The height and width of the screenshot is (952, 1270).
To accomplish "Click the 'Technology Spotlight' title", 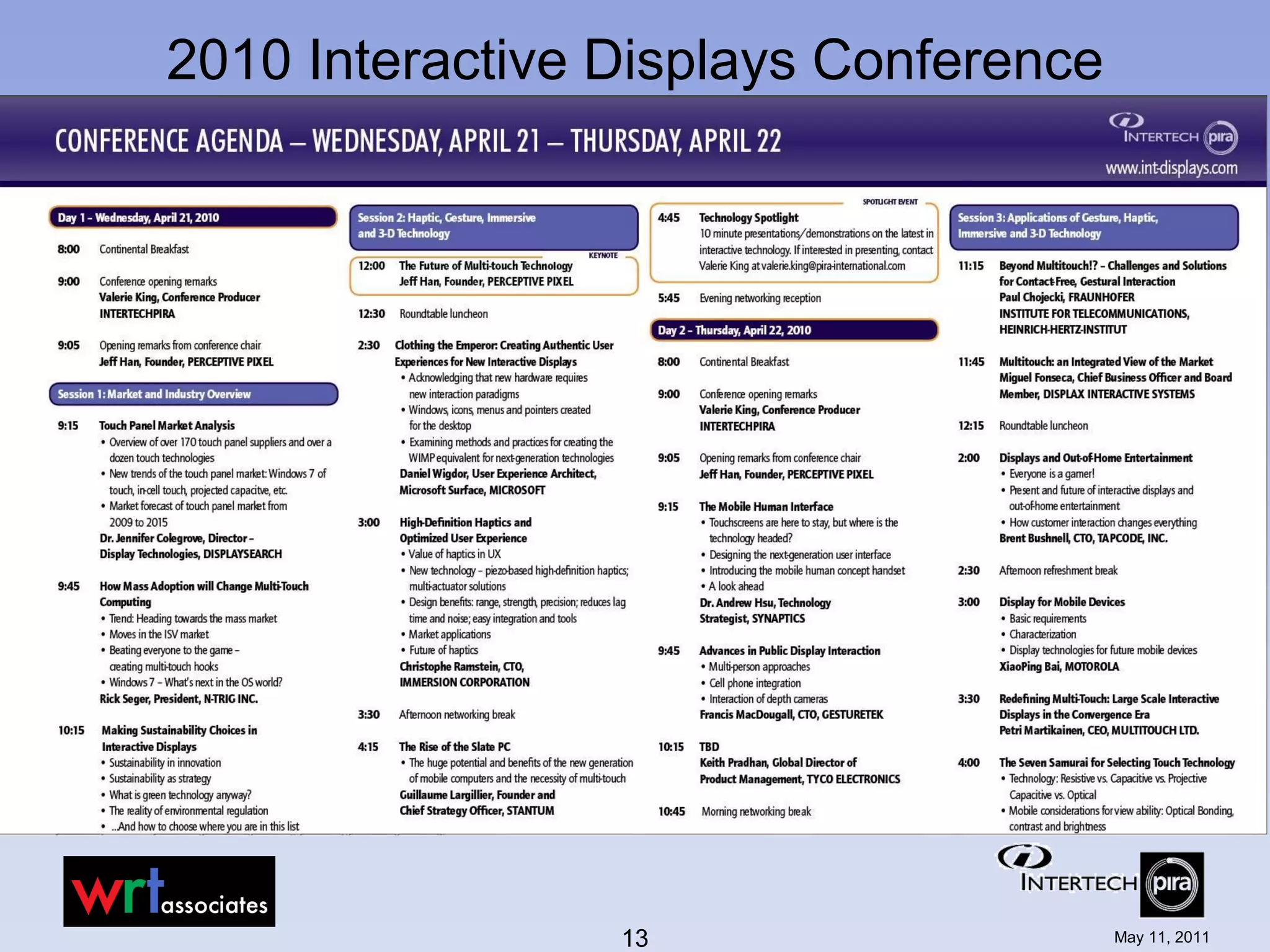I will 748,218.
